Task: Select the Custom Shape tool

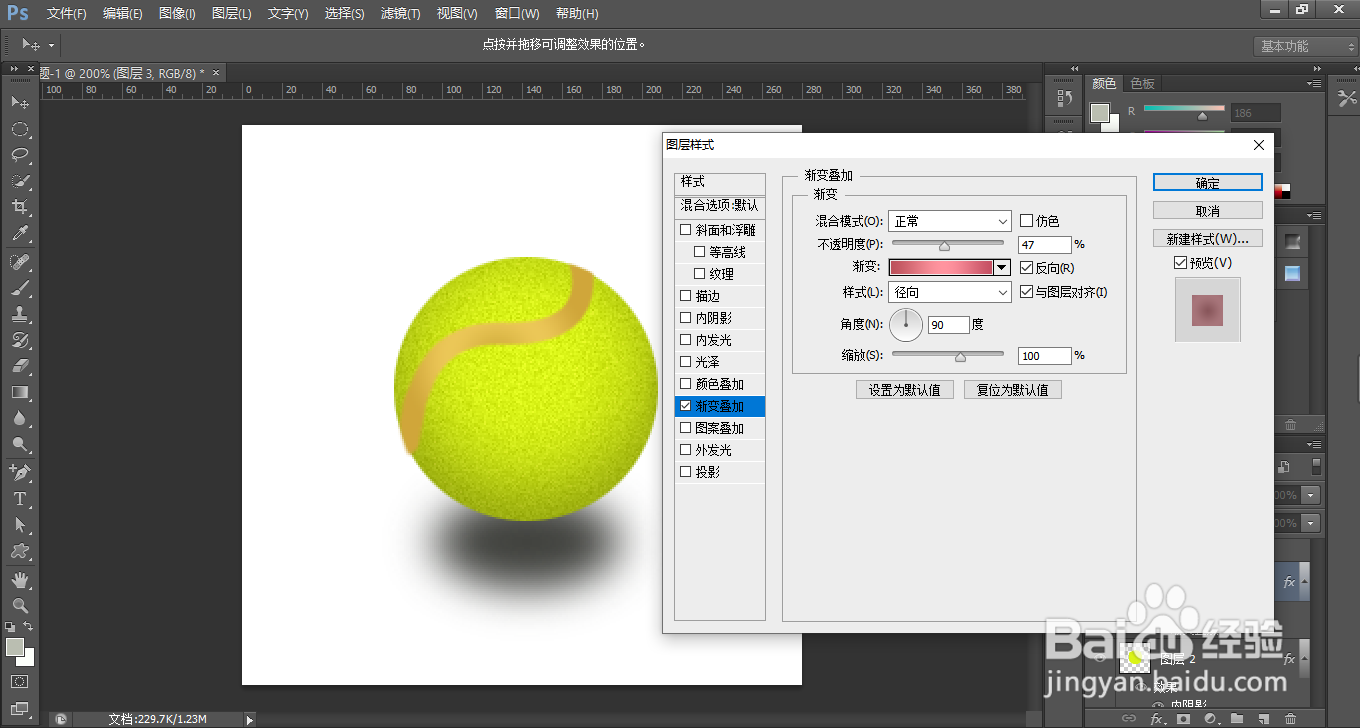Action: coord(19,550)
